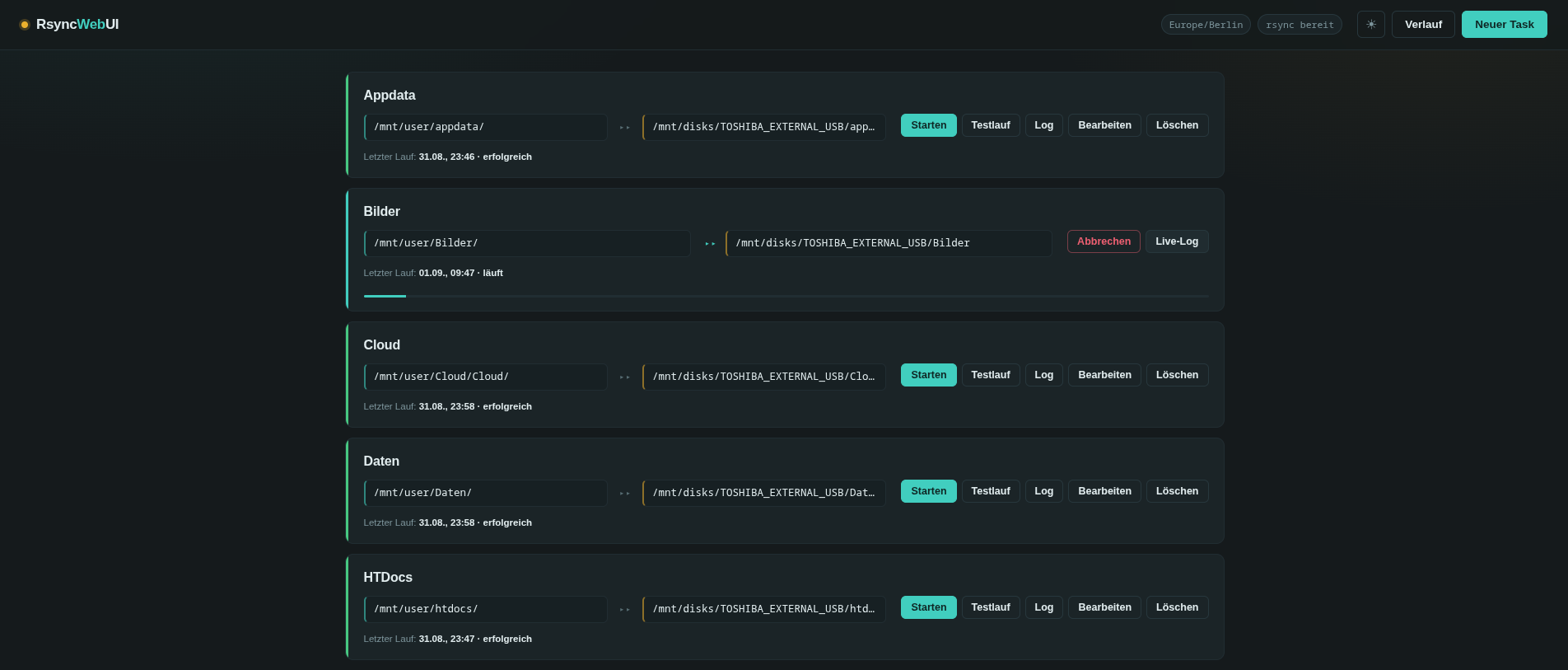
Task: Click the RsyncWebUI logo dot
Action: click(x=25, y=25)
